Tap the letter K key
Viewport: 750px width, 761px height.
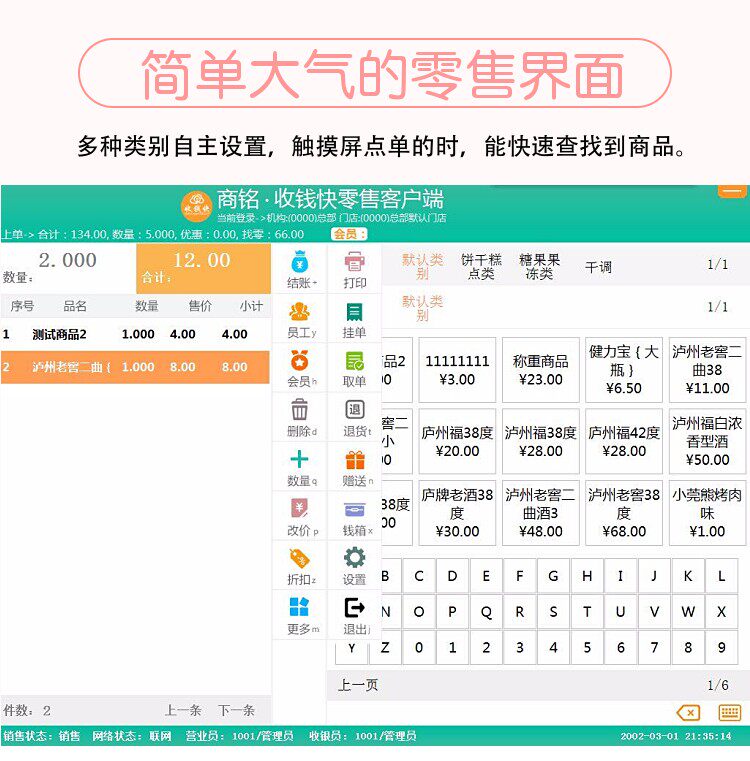[x=688, y=576]
